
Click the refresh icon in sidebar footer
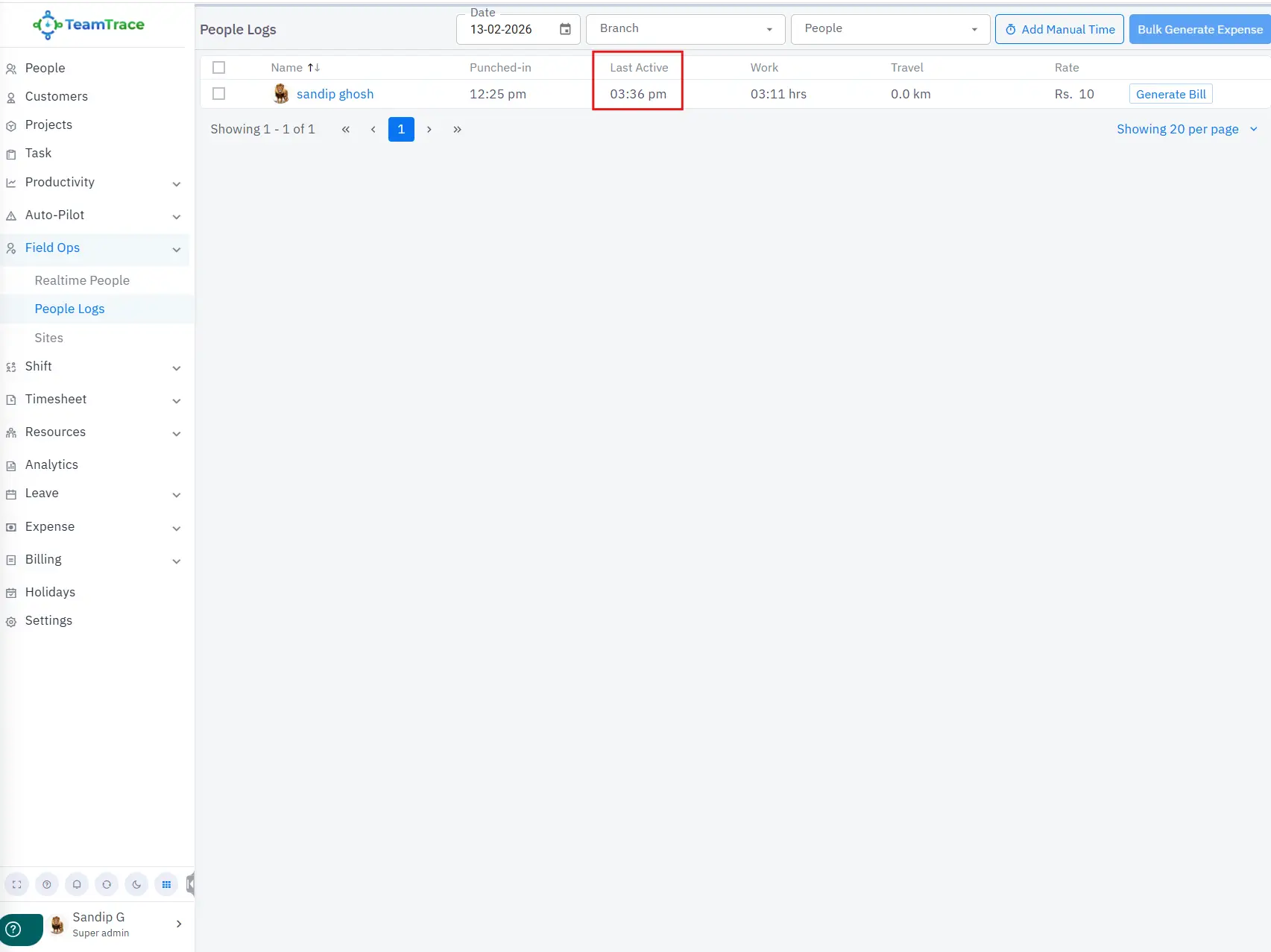click(x=107, y=885)
